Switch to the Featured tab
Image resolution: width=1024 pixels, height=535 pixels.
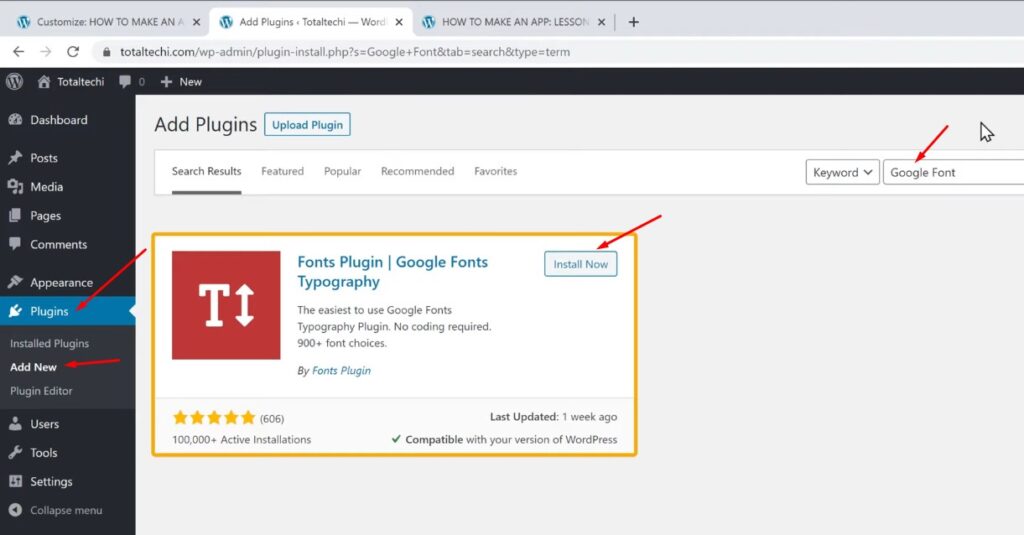pyautogui.click(x=282, y=171)
